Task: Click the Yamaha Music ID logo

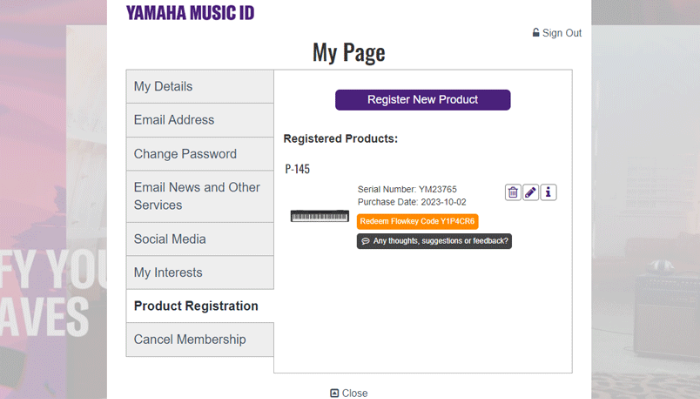Action: 190,13
